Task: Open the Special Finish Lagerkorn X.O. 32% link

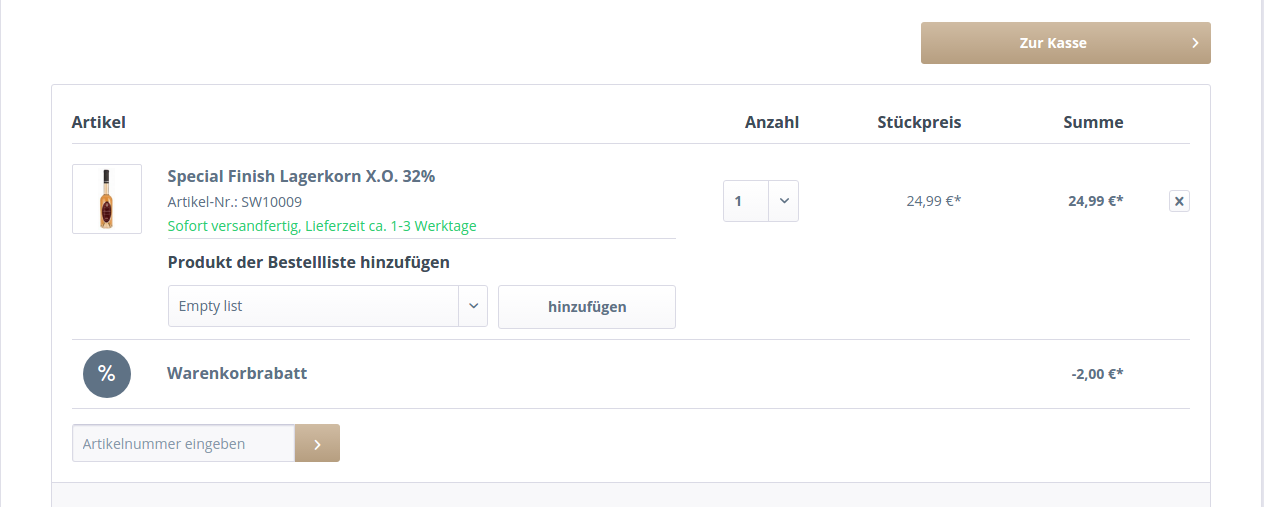Action: pos(301,177)
